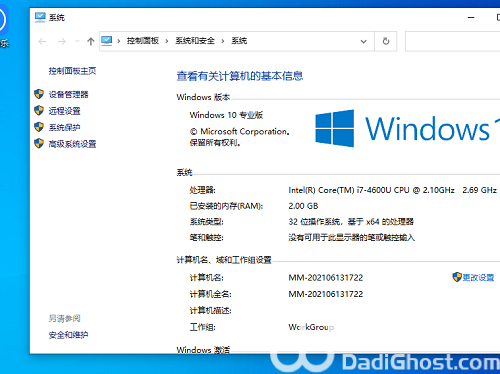Click shield icon beside 设备管理器
This screenshot has width=500, height=374.
pyautogui.click(x=39, y=94)
